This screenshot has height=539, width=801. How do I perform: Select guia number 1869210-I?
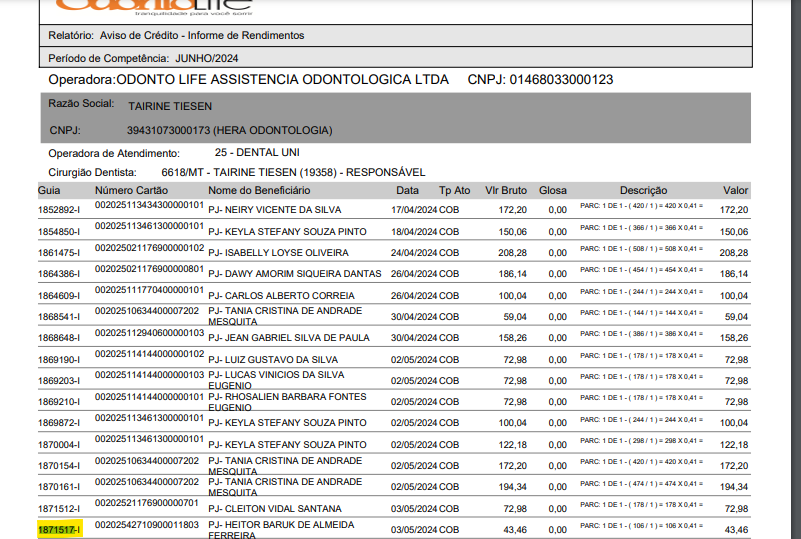point(59,402)
